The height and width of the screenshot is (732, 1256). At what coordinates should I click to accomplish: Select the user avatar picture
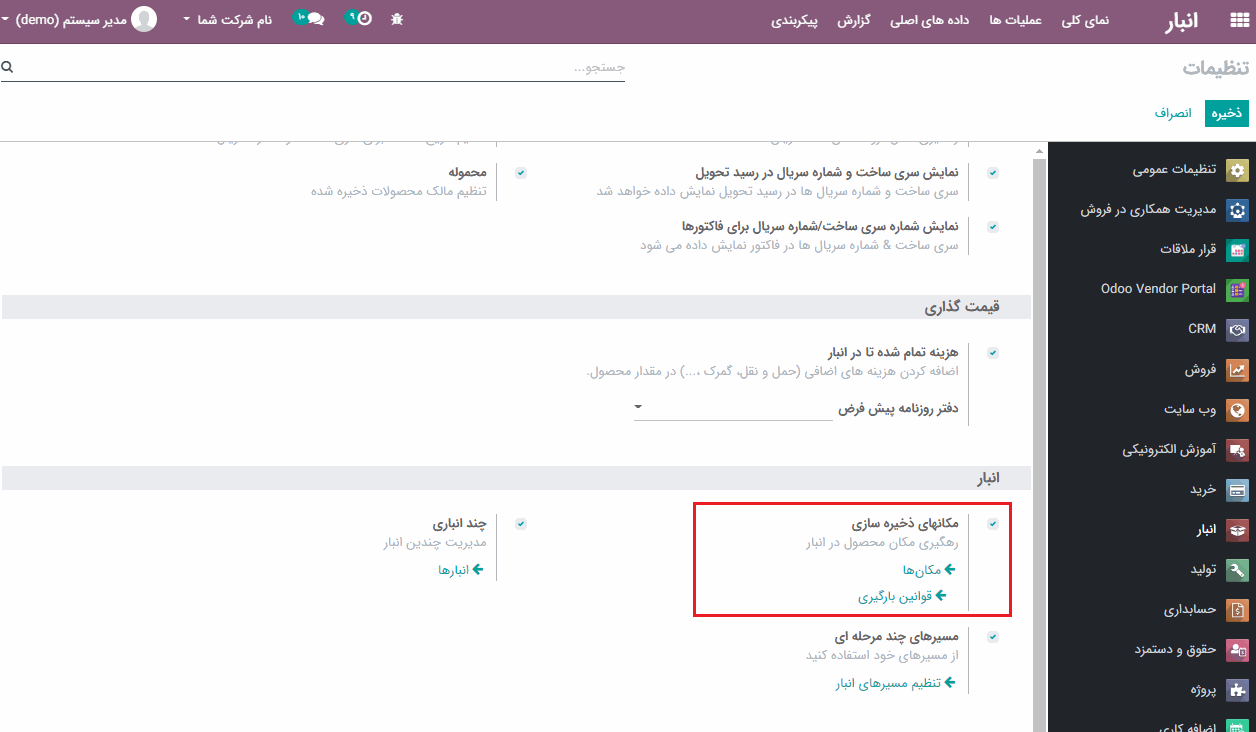click(x=145, y=19)
